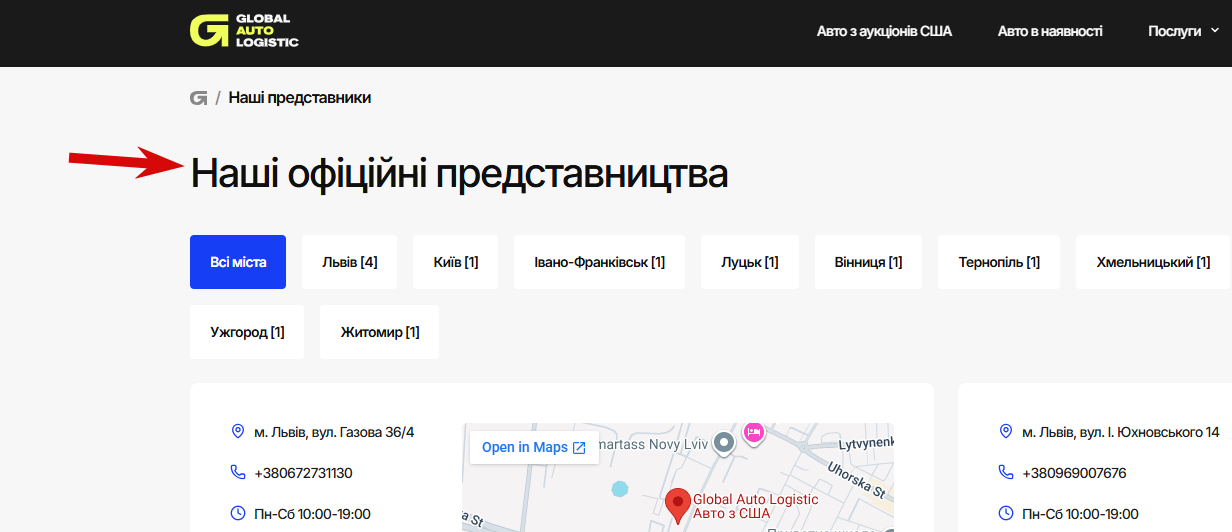The height and width of the screenshot is (532, 1232).
Task: Select the Івано-Франківськ [1] city filter
Action: click(599, 262)
